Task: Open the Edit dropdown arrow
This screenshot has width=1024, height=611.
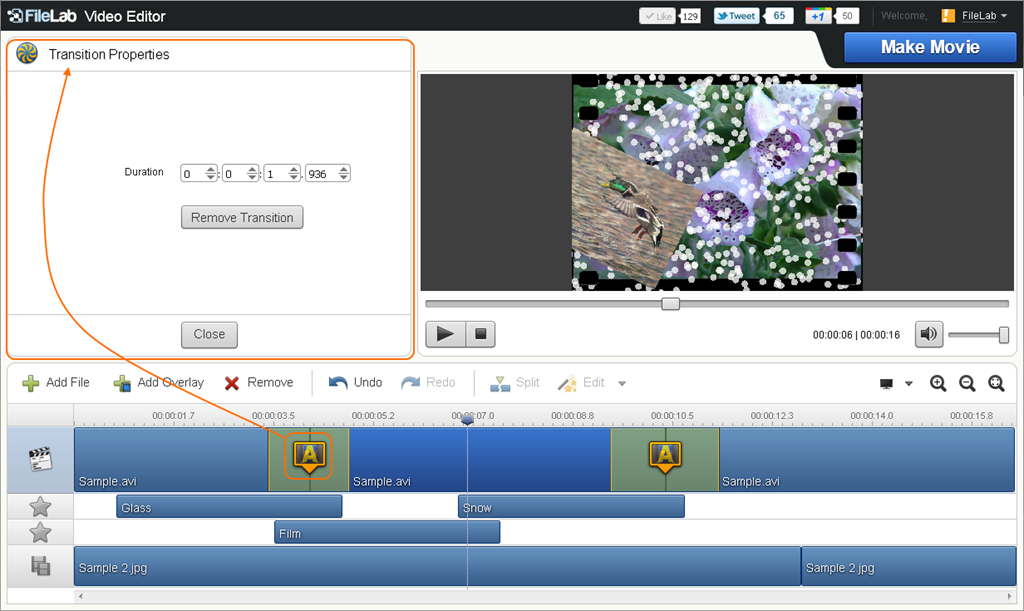Action: (x=622, y=383)
